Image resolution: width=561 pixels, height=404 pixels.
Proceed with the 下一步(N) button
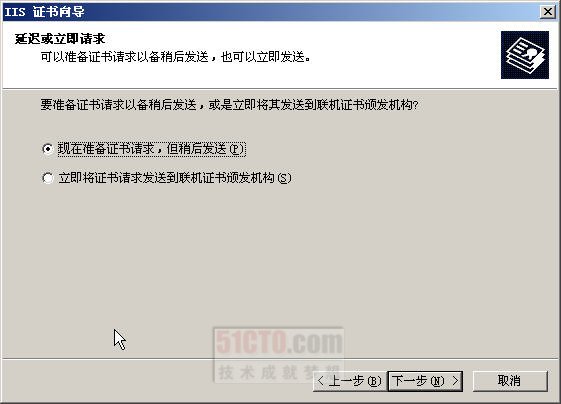click(x=425, y=381)
